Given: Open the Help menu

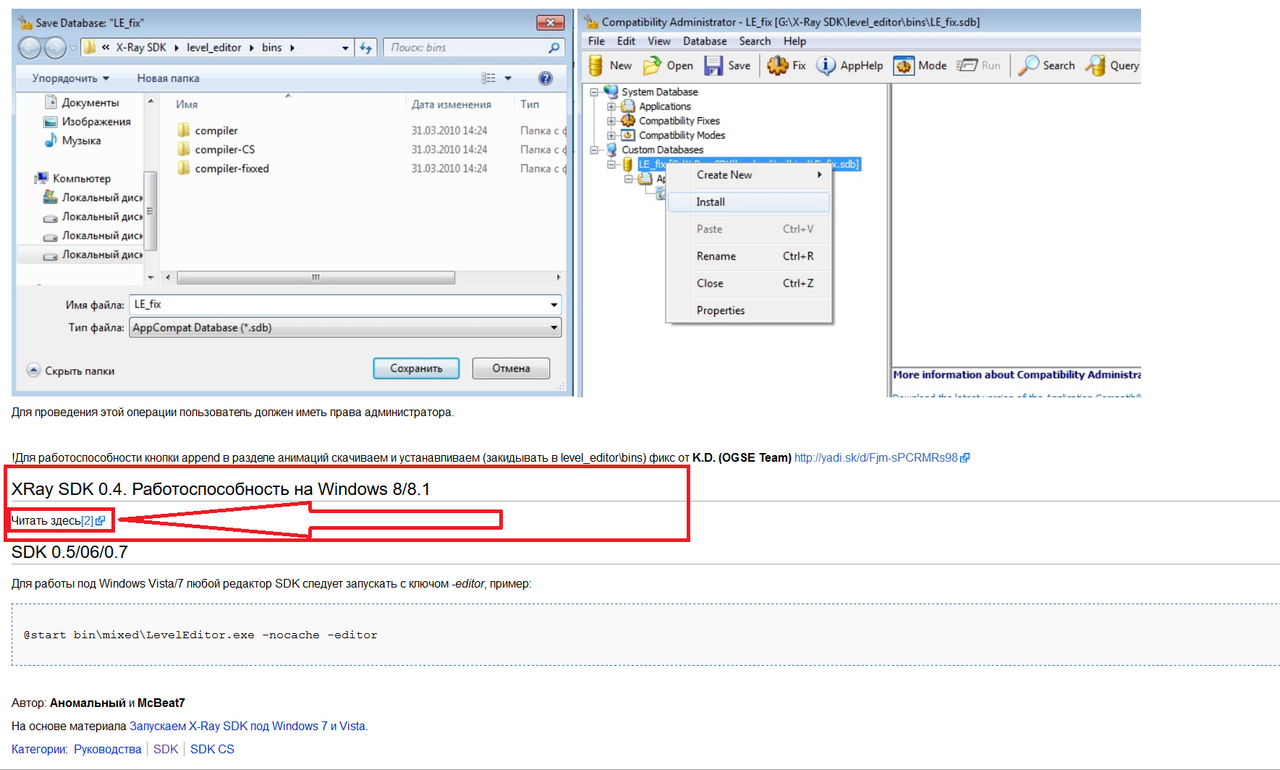Looking at the screenshot, I should (795, 41).
